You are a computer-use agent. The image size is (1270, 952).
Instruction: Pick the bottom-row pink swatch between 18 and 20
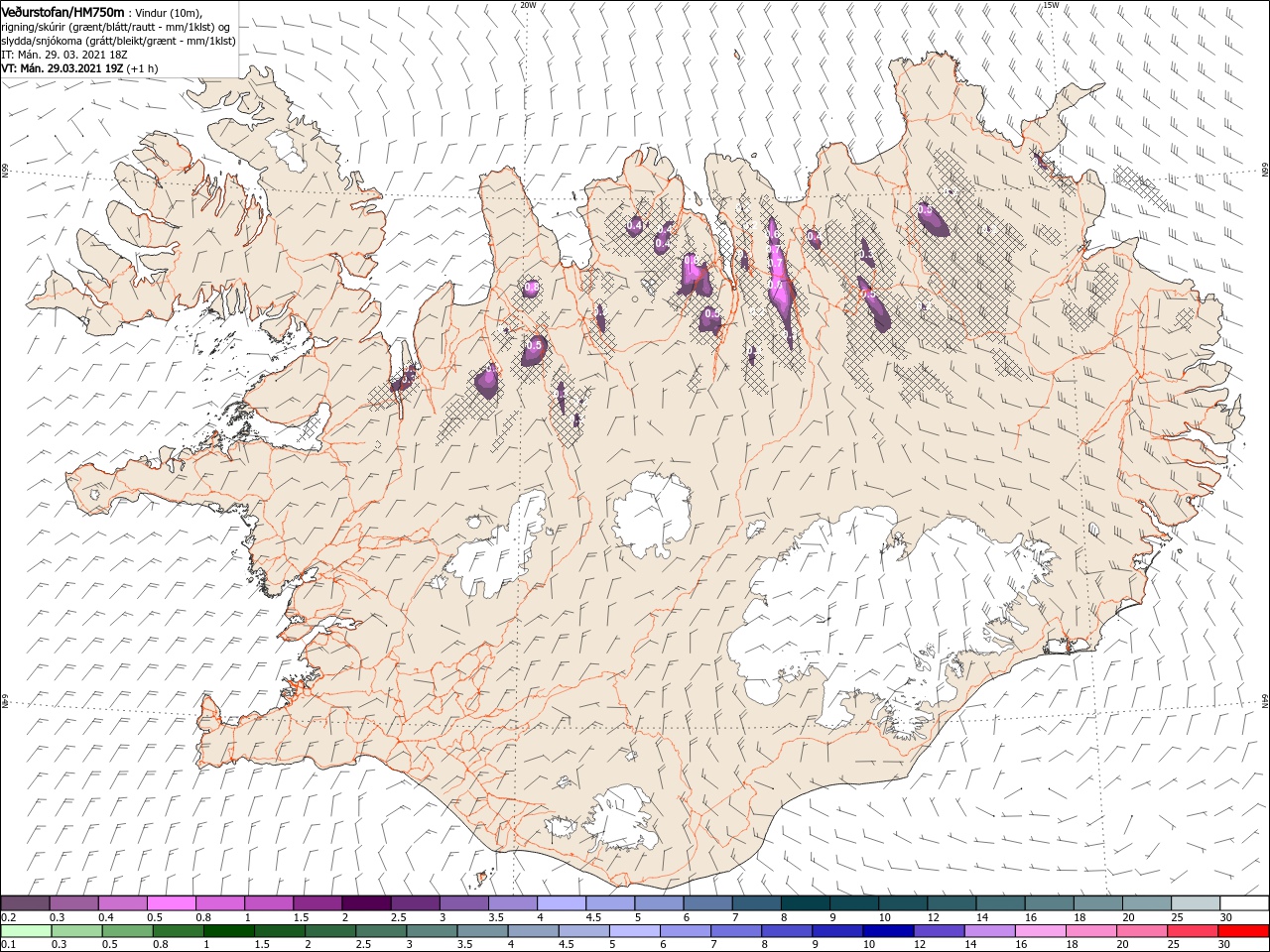click(x=1090, y=931)
